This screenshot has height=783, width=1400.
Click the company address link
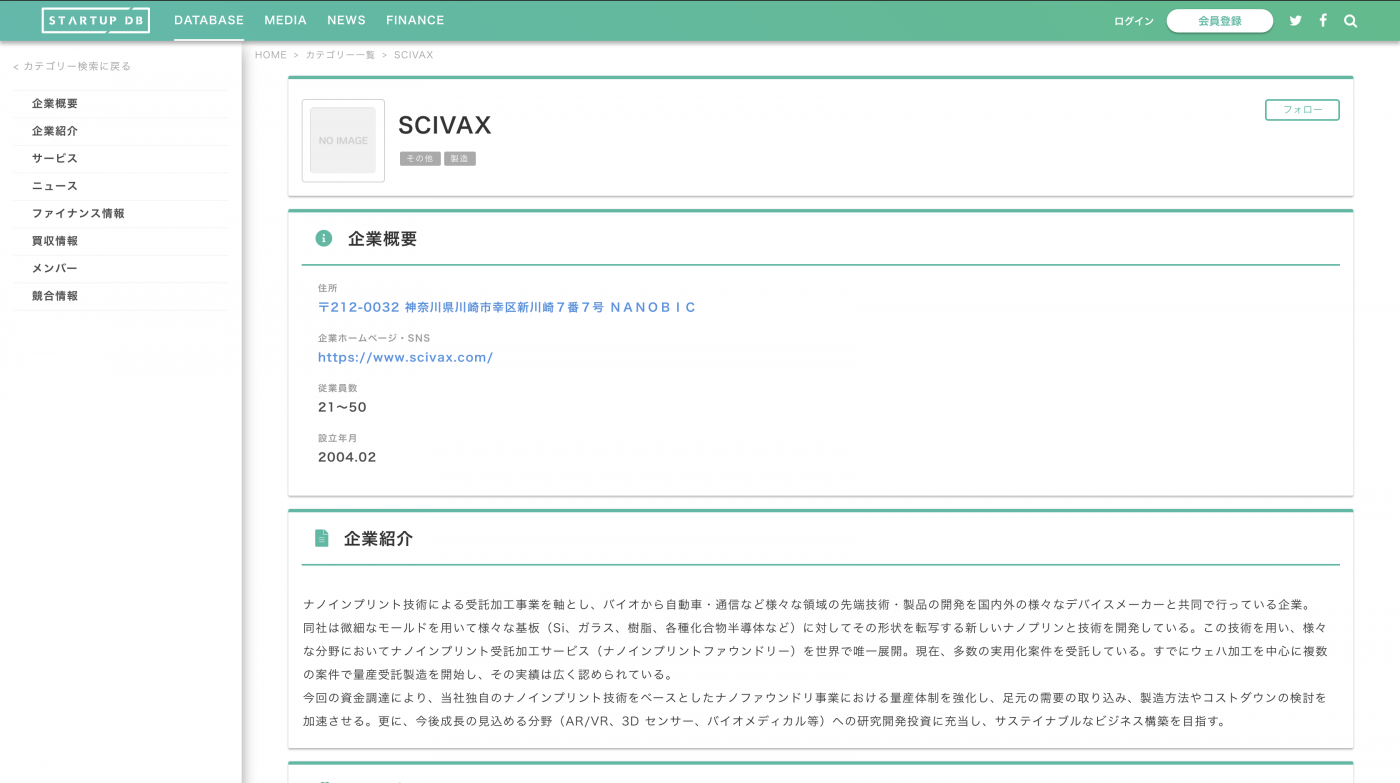coord(507,307)
